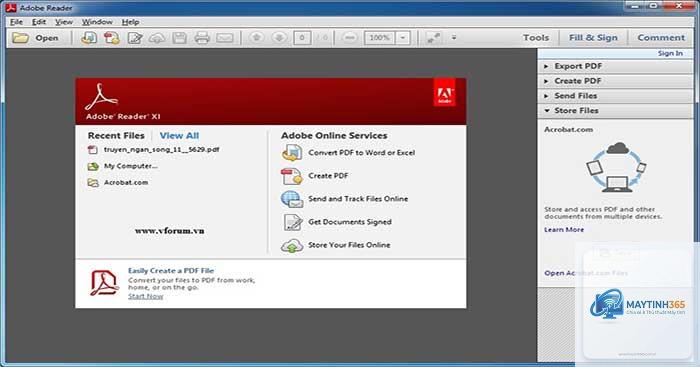
Task: Click the Open folder toolbar button
Action: click(35, 38)
